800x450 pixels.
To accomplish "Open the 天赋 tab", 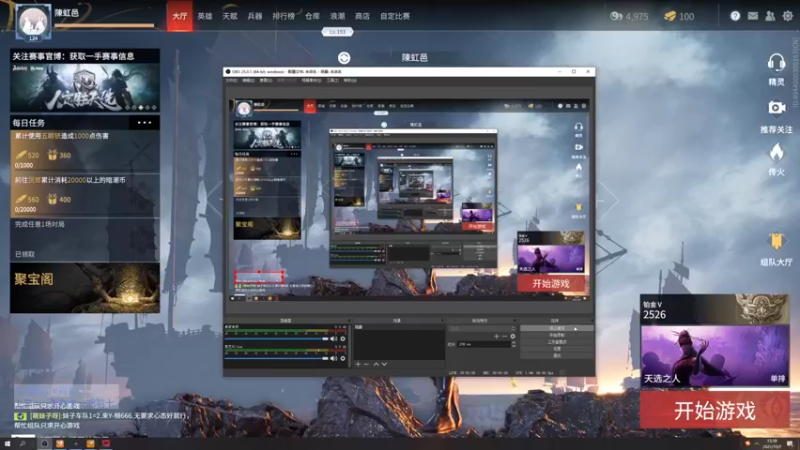I will click(230, 16).
